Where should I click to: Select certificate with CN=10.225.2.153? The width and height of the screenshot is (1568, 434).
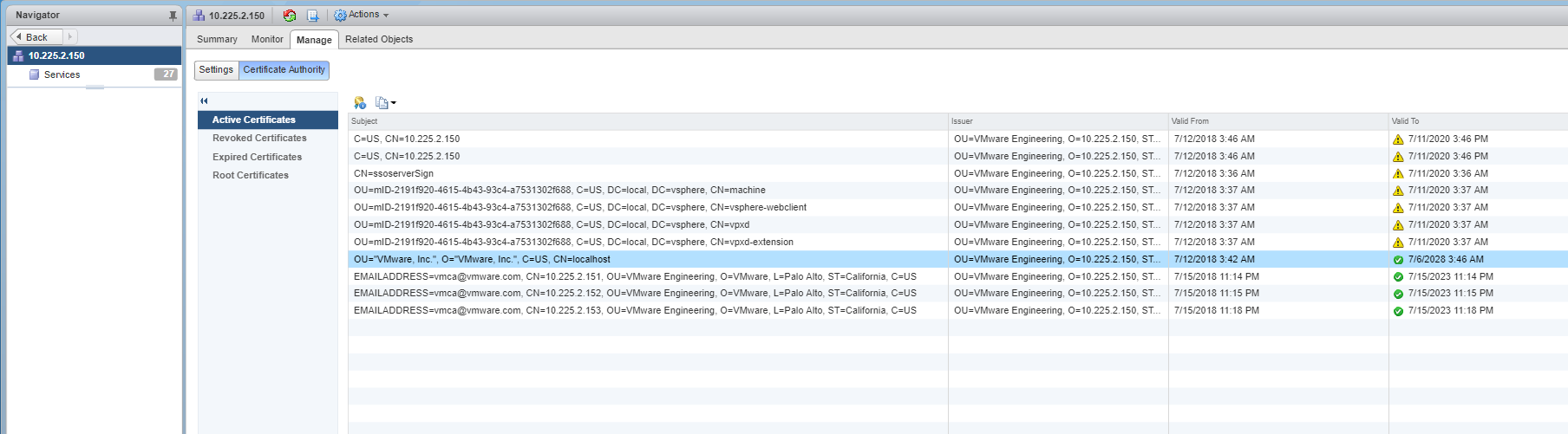pos(957,310)
